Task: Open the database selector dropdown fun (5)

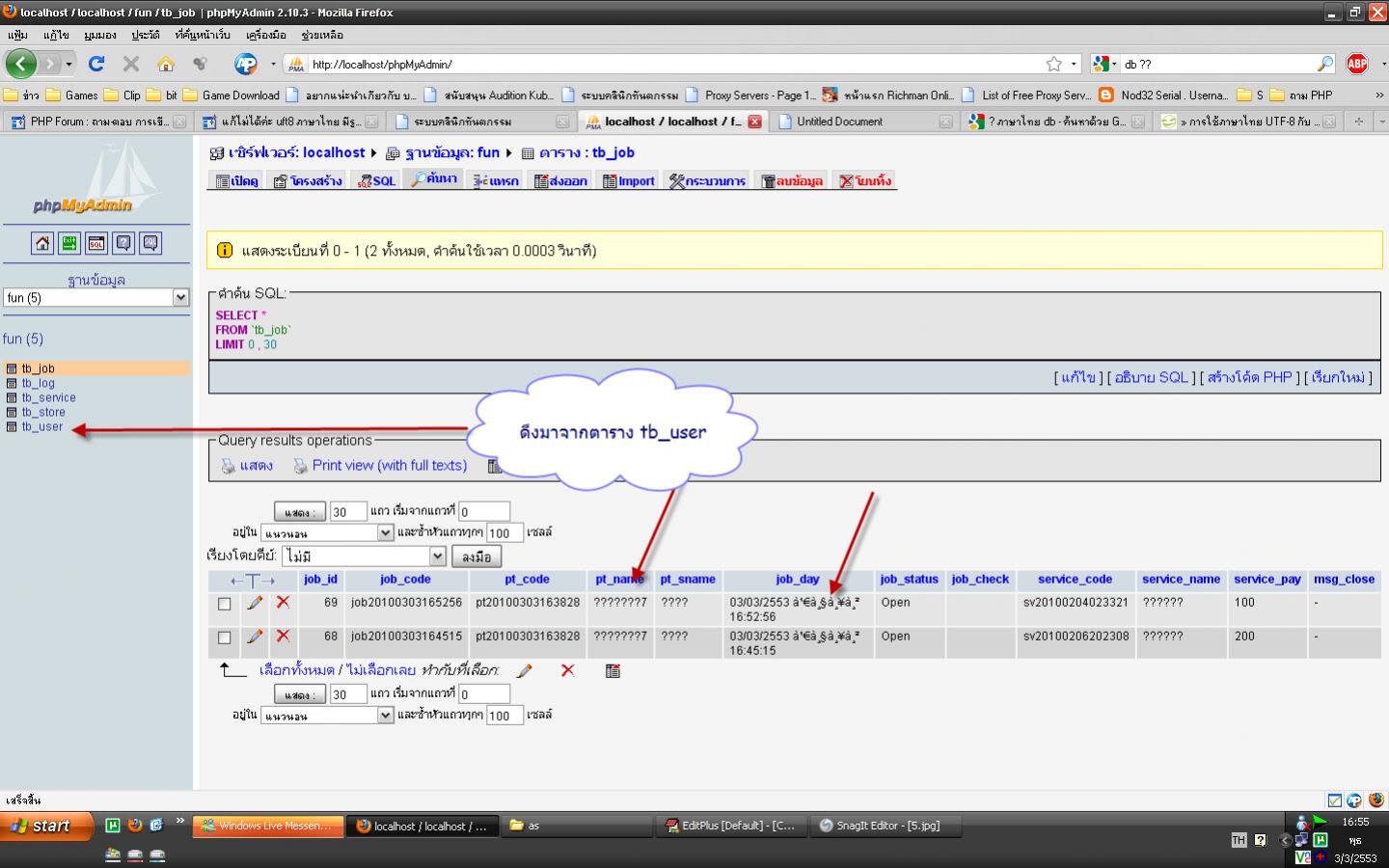Action: tap(96, 298)
